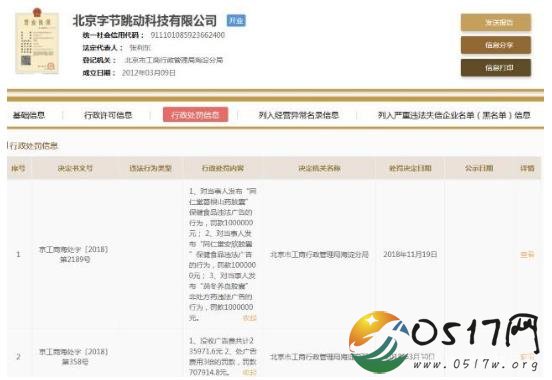Click document number 京工商海处字〔2018〕第358号
The height and width of the screenshot is (380, 552).
point(74,357)
